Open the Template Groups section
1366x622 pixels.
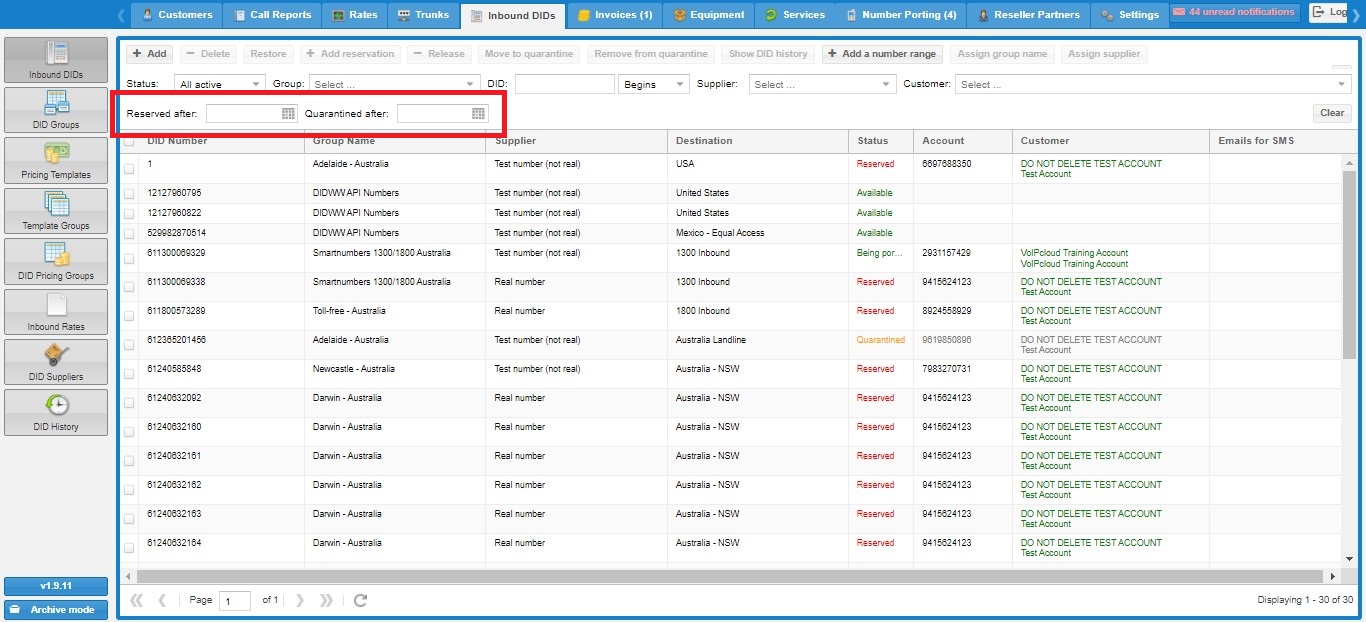click(56, 211)
